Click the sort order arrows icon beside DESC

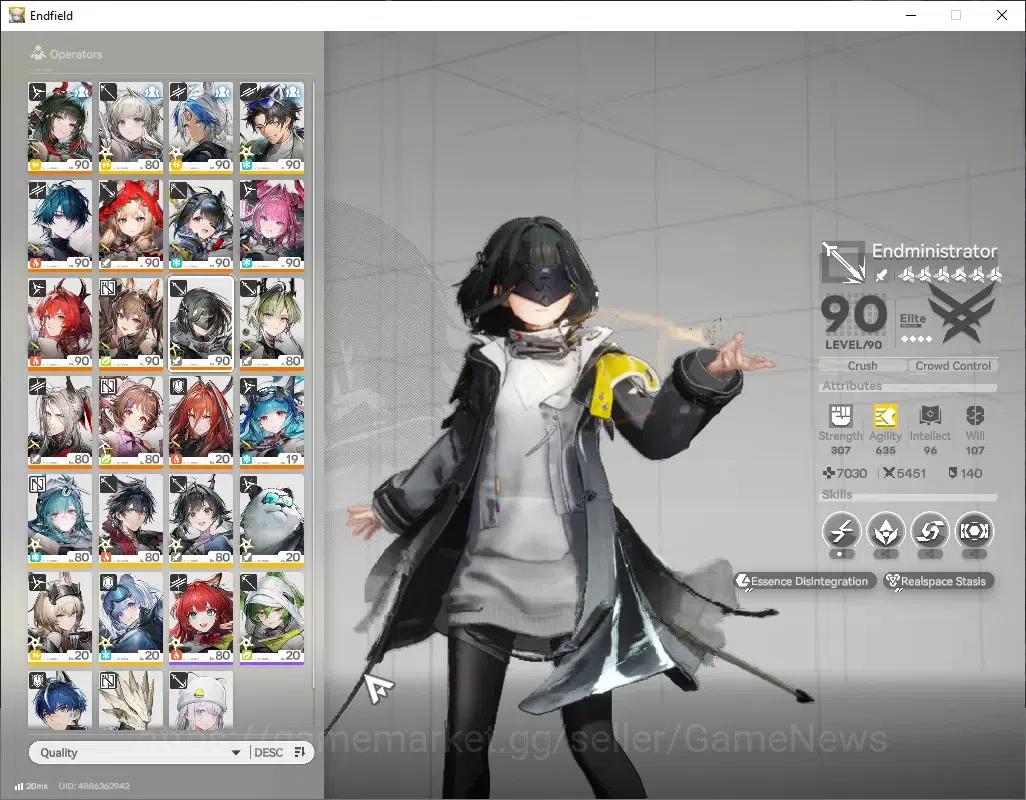tap(300, 752)
